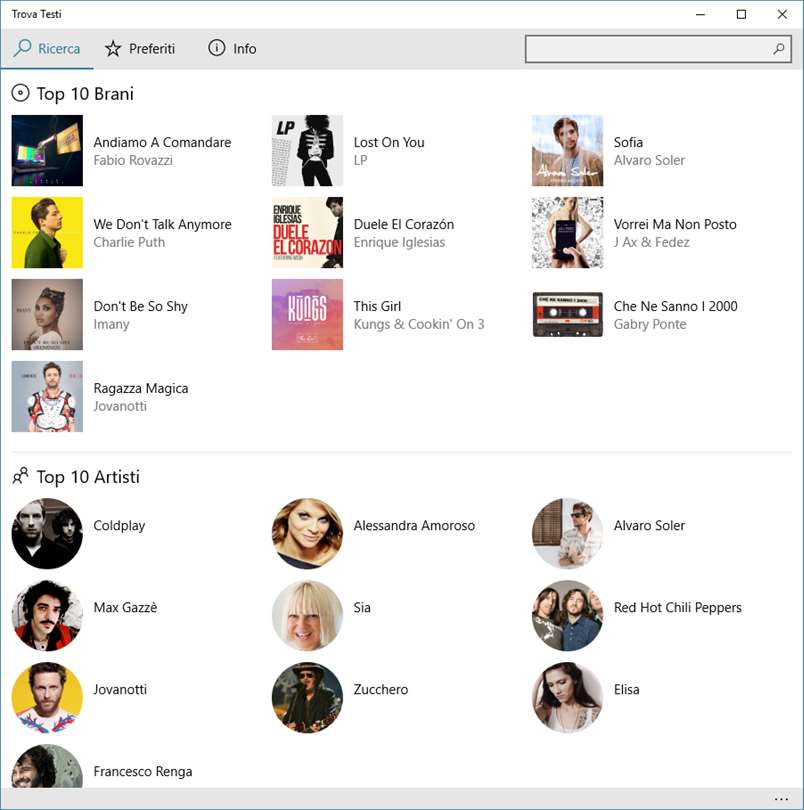Select the Francesco Renga artist photo

click(x=47, y=766)
